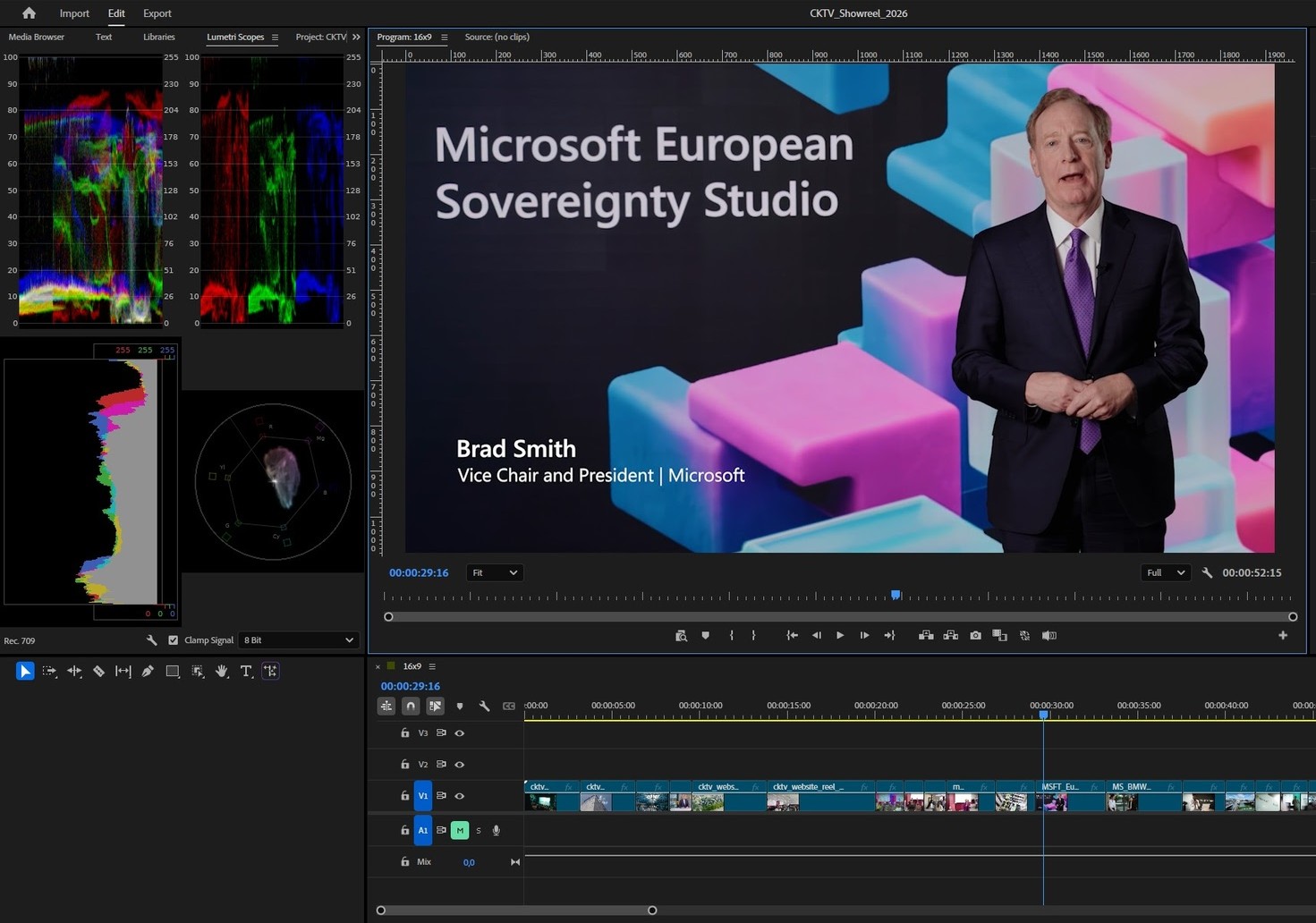1316x923 pixels.
Task: Open the 16x9 sequence panel menu
Action: point(432,666)
